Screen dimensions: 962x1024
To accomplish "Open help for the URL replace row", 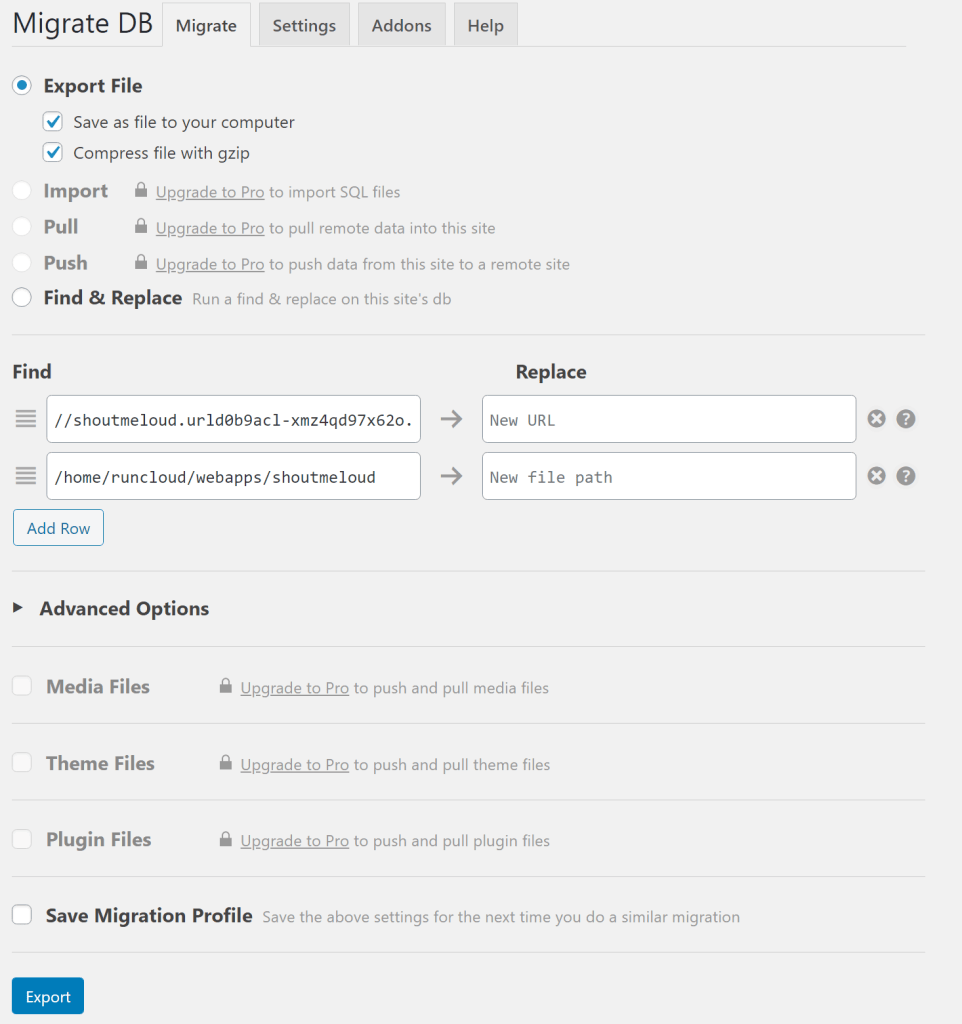I will 905,419.
